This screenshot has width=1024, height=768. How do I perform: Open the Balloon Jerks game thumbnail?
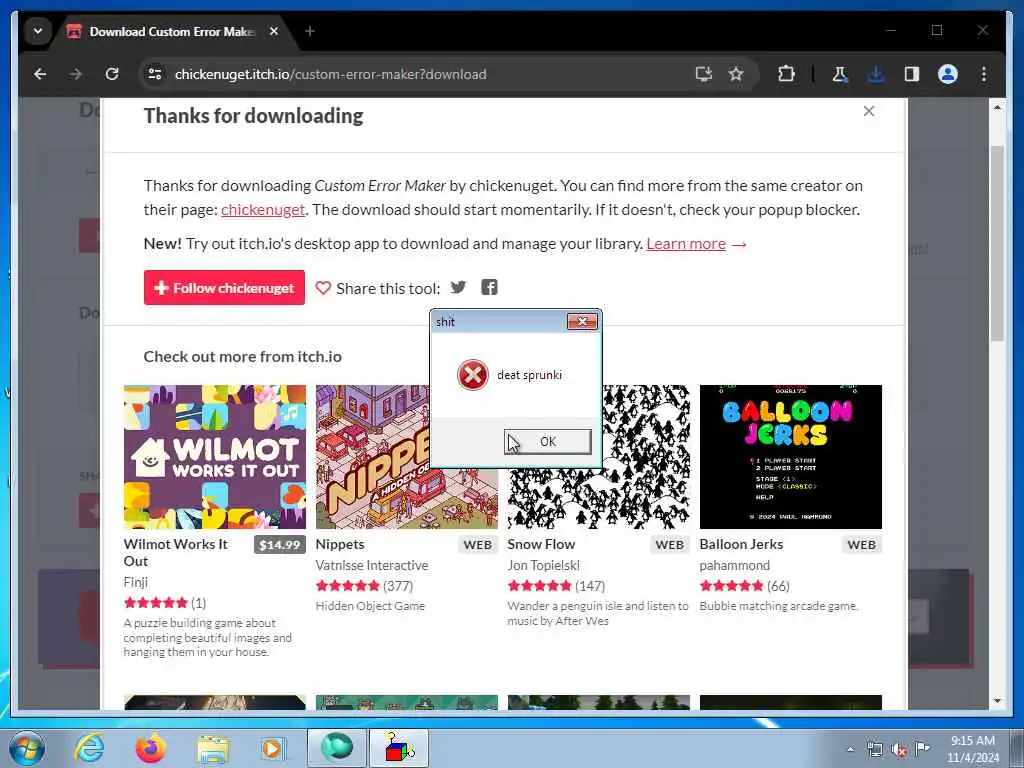click(790, 456)
